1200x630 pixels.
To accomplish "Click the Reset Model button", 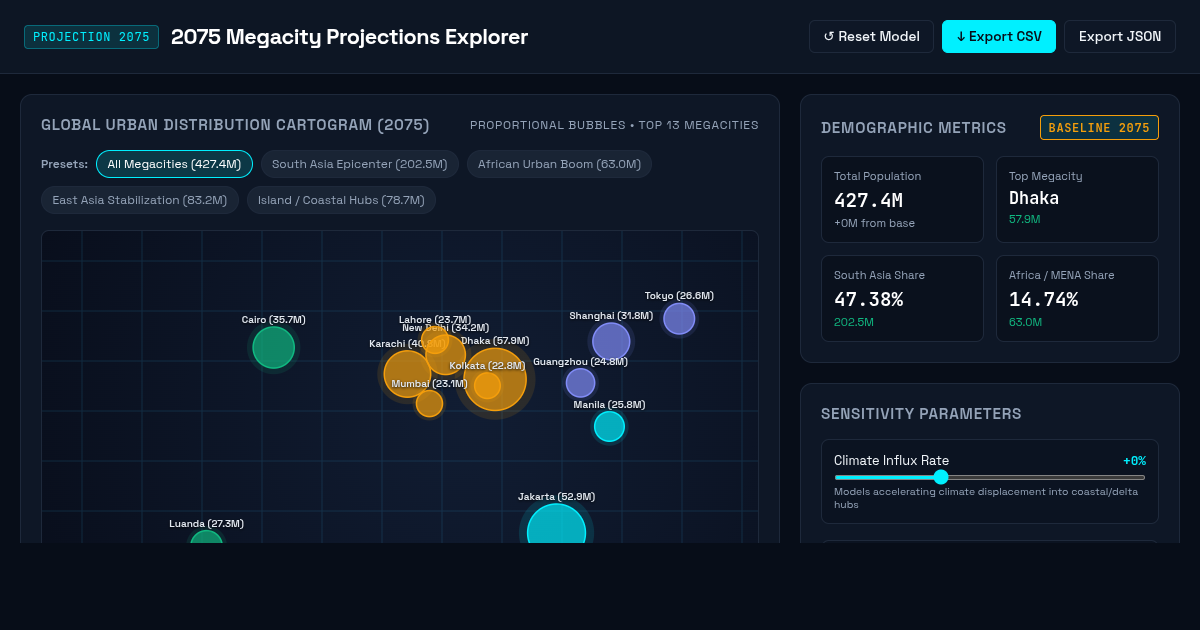I will 871,36.
